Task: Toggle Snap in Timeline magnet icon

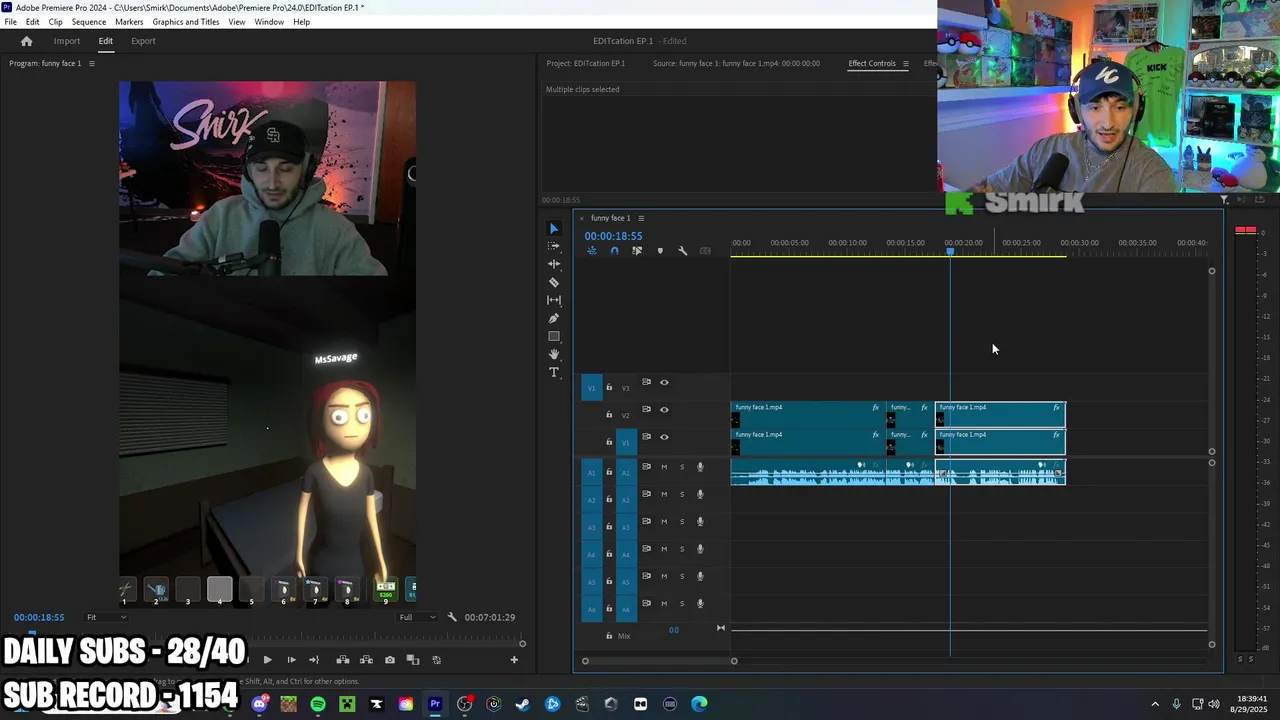Action: click(x=614, y=251)
